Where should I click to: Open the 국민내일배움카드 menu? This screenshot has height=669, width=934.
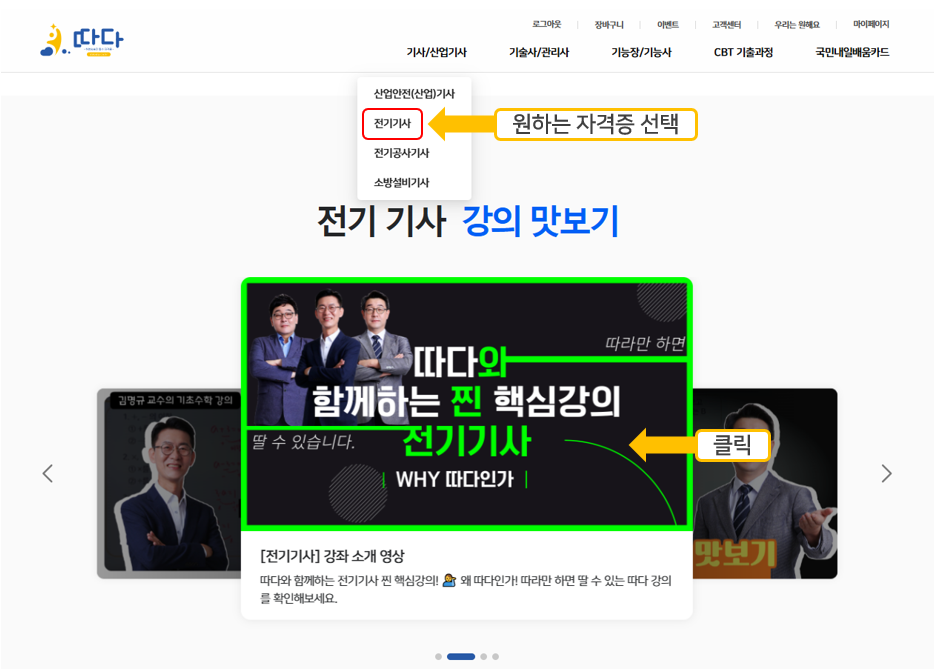(x=852, y=52)
